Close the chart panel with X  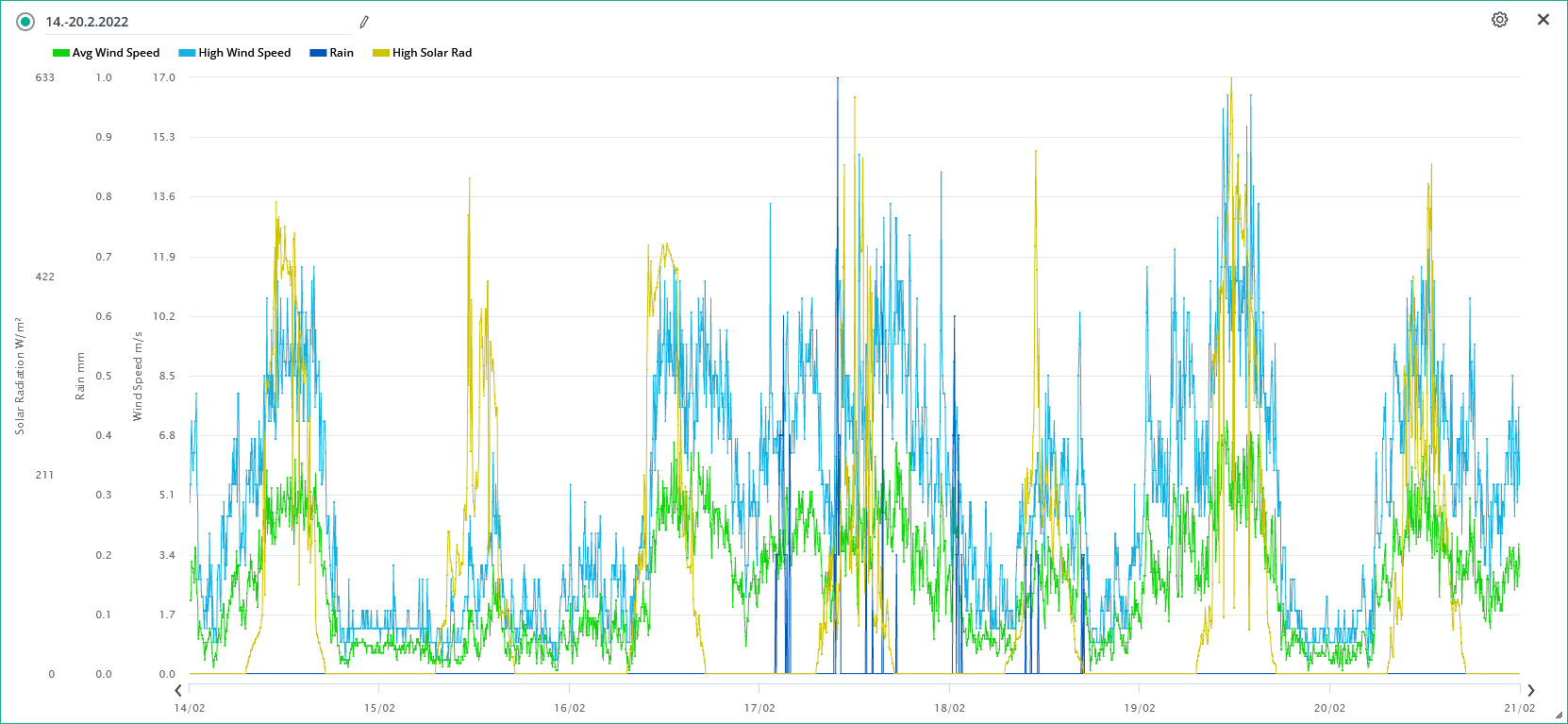tap(1543, 20)
